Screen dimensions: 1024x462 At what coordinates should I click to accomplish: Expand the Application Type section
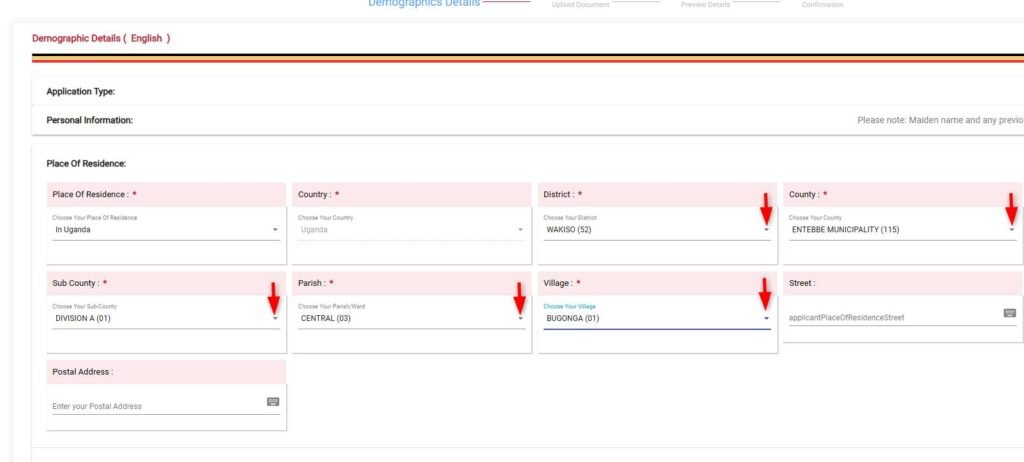pyautogui.click(x=81, y=92)
